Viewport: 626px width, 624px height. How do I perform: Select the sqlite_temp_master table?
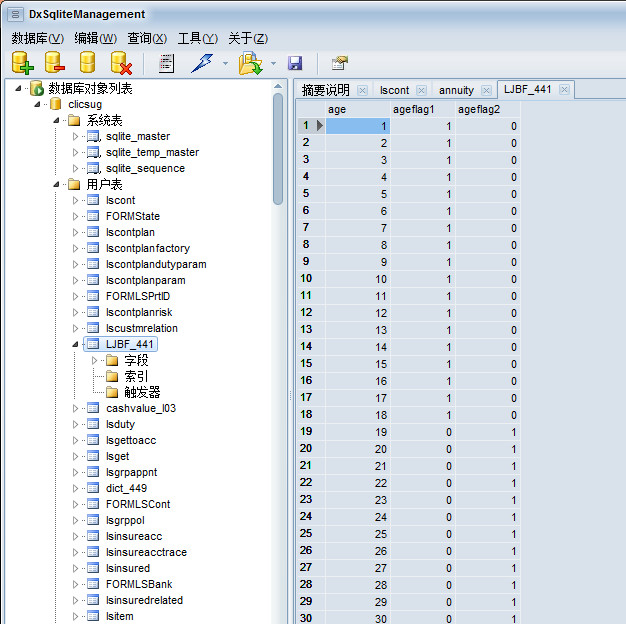[152, 153]
